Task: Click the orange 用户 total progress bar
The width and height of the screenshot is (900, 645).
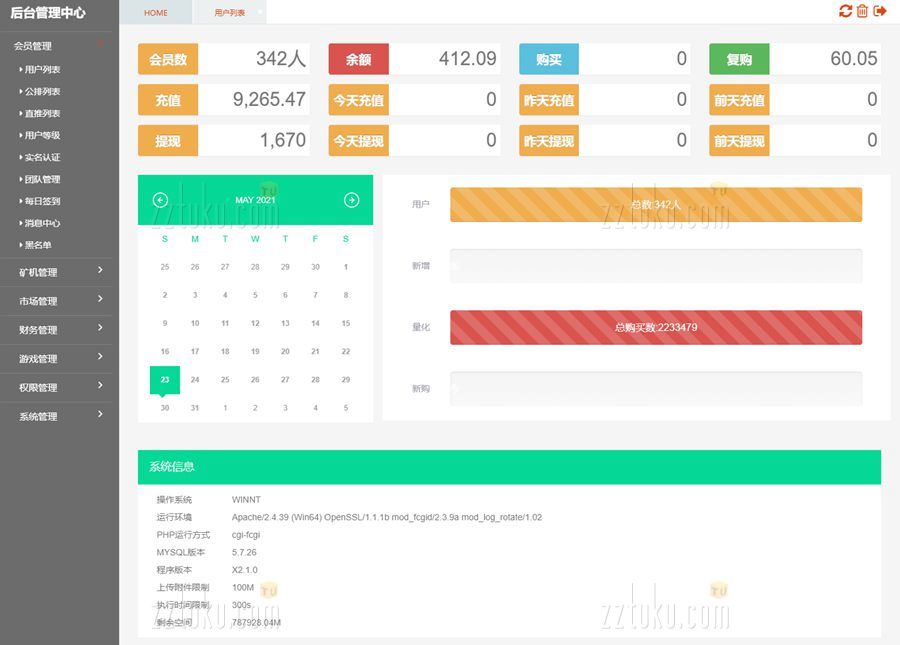Action: [x=655, y=205]
